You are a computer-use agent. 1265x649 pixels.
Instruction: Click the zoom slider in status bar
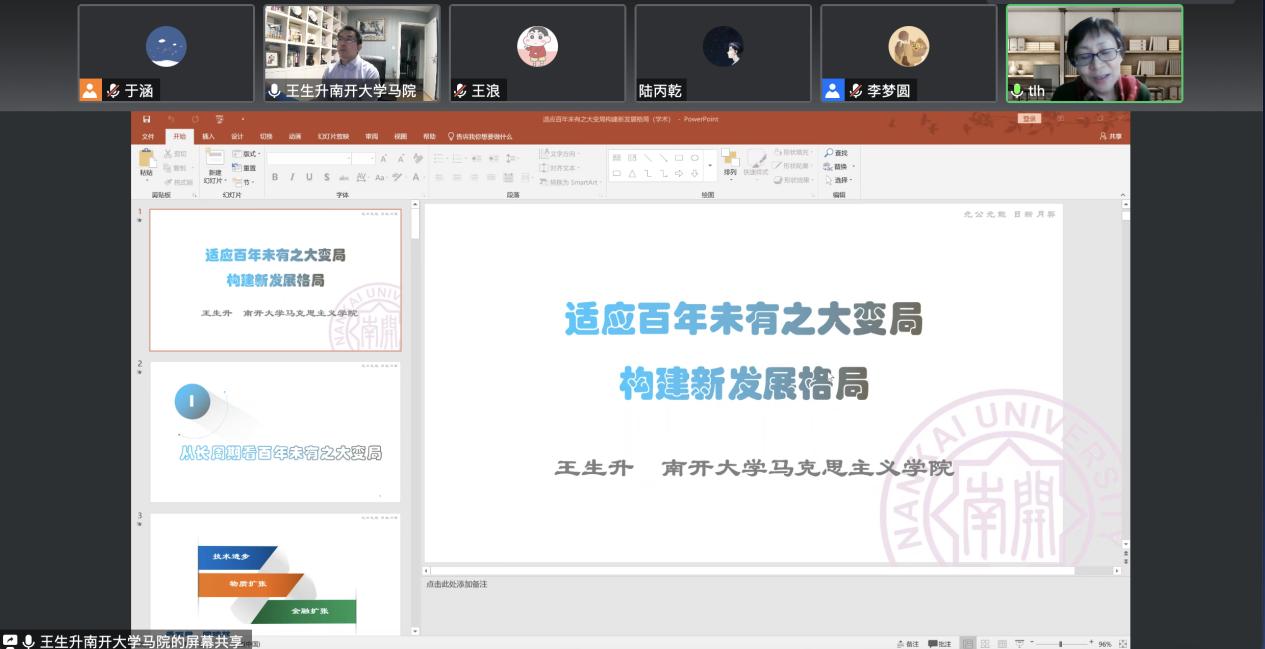click(x=1061, y=644)
